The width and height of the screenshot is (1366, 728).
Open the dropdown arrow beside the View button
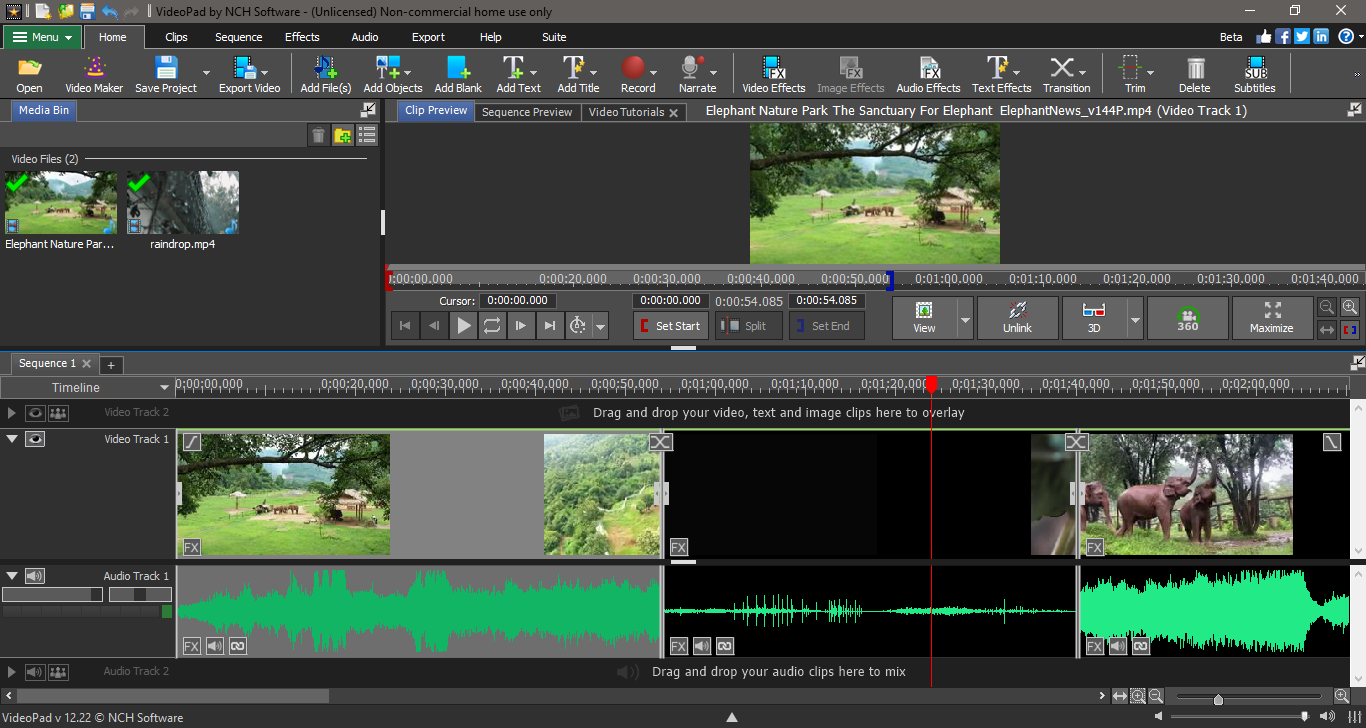(965, 320)
